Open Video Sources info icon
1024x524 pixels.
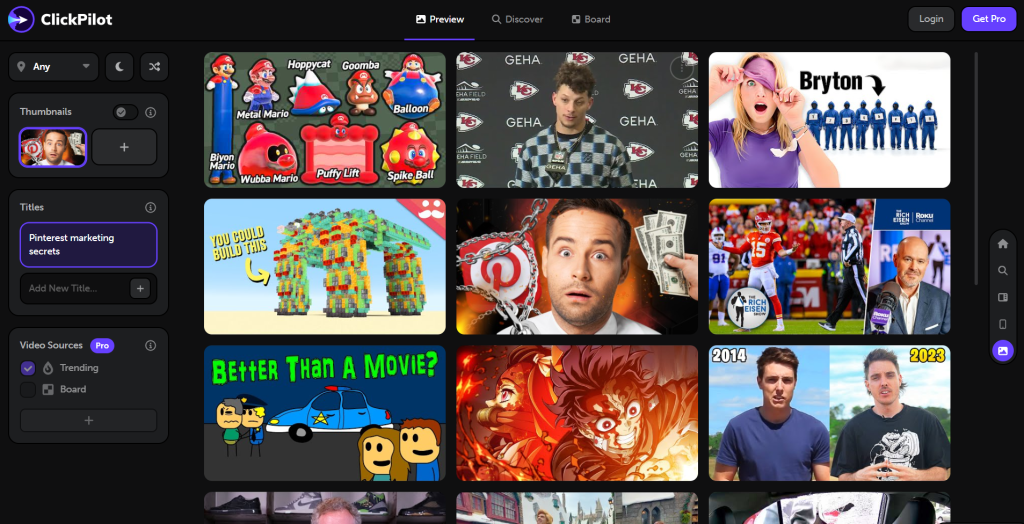coord(151,345)
